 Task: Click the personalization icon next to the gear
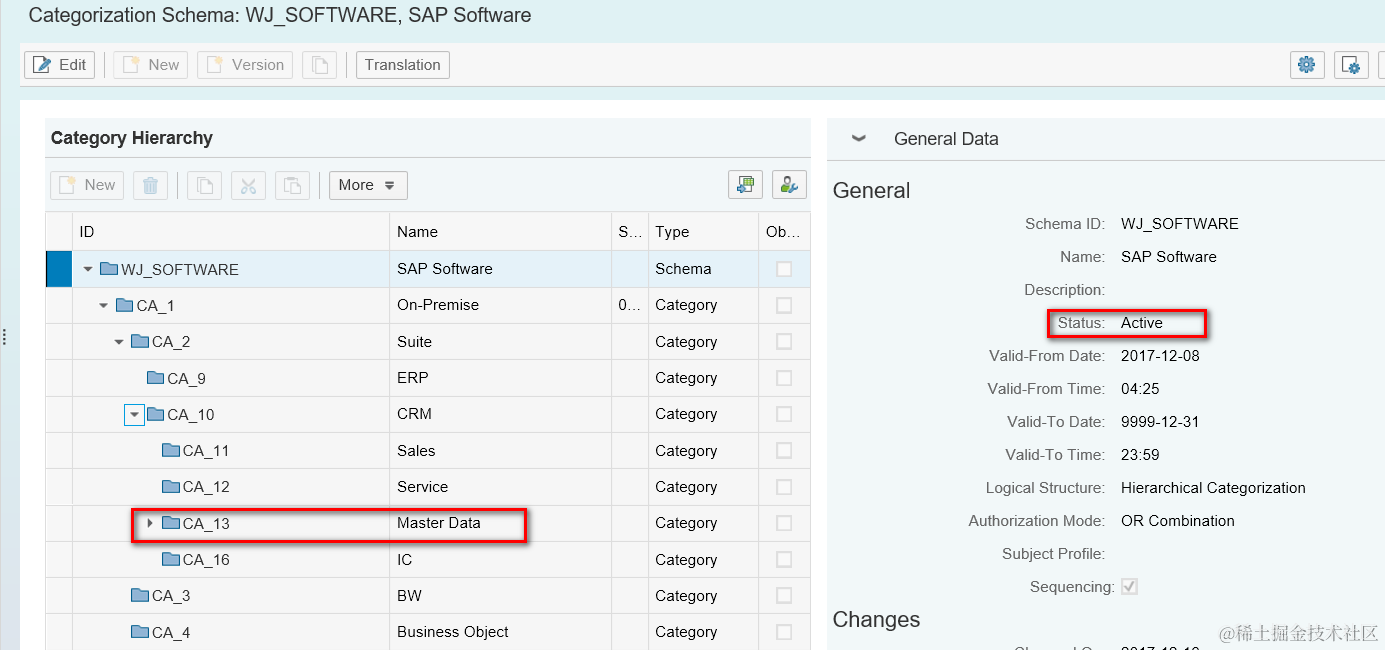point(1351,65)
